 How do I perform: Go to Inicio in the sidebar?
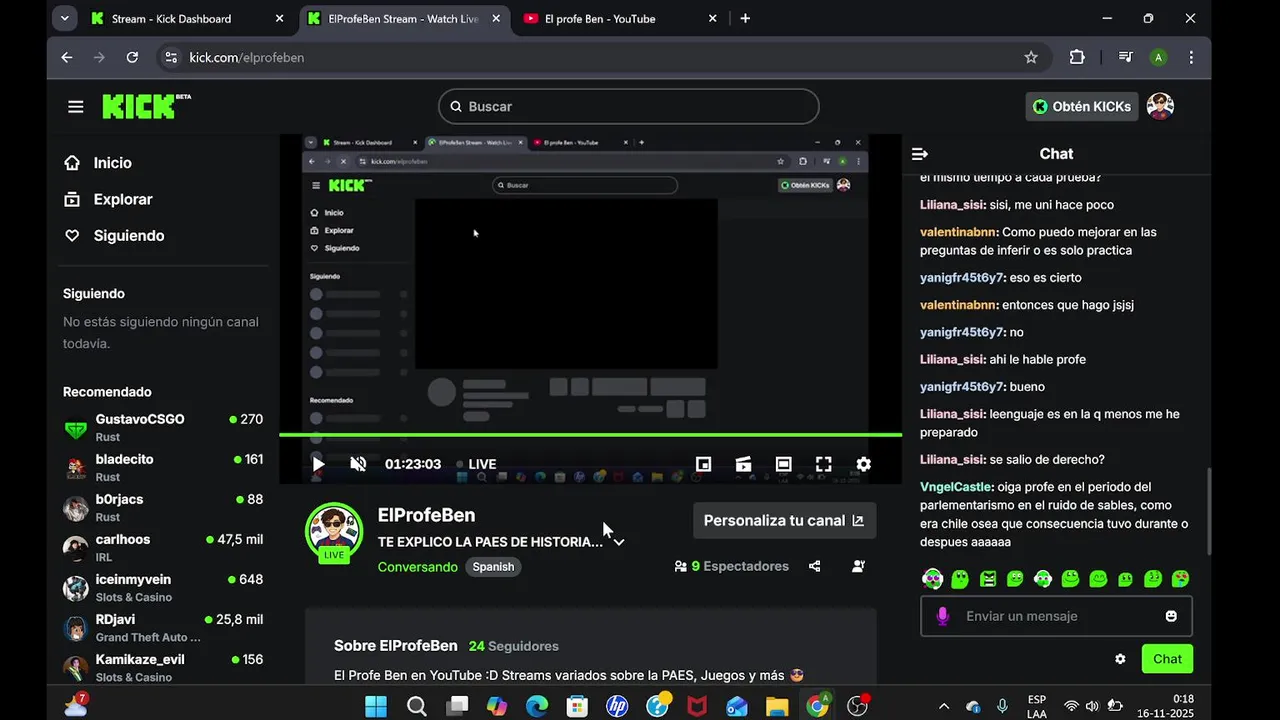(x=112, y=163)
